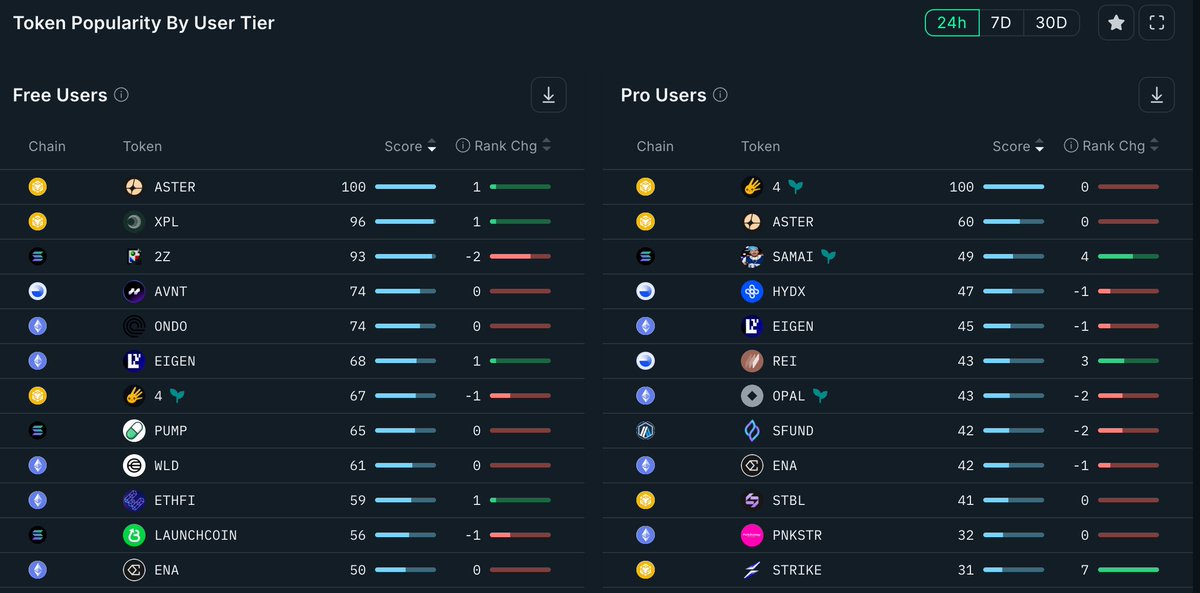
Task: Switch timeframe to 24h
Action: 951,23
